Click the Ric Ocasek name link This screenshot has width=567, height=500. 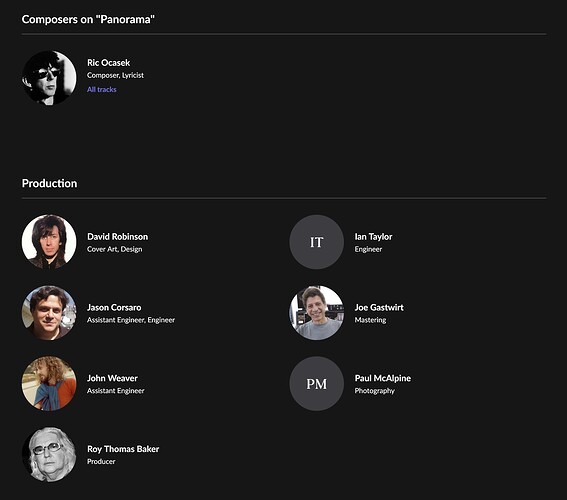tap(108, 63)
